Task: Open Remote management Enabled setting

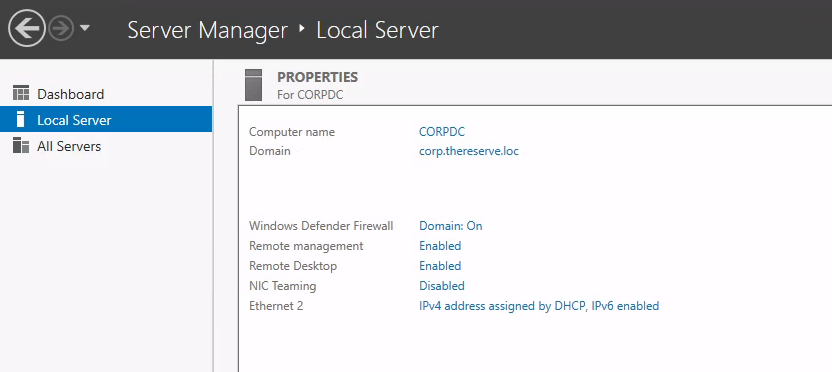Action: (x=440, y=246)
